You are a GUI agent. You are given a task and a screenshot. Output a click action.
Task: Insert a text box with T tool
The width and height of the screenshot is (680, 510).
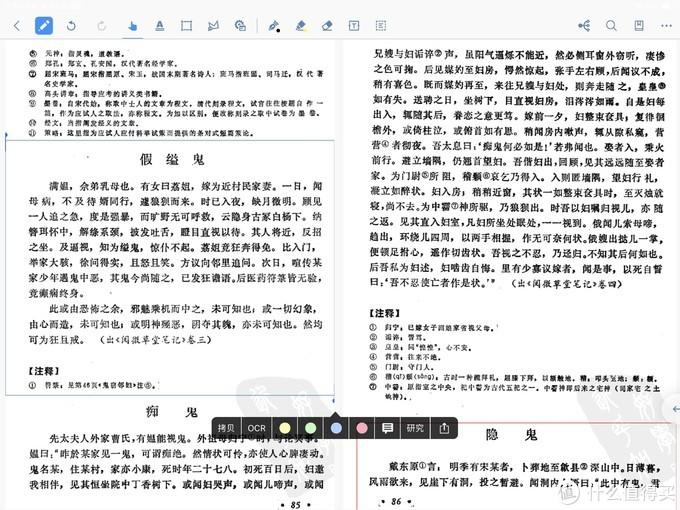tap(354, 26)
